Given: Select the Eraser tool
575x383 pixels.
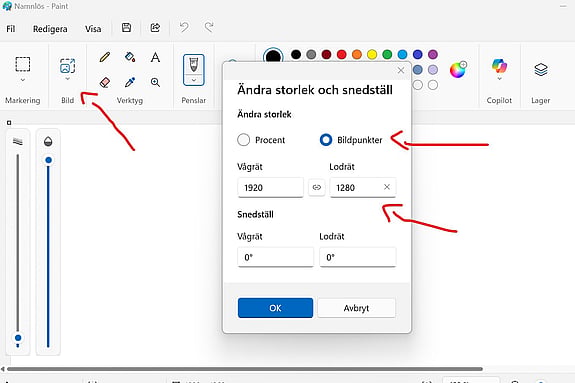Looking at the screenshot, I should [x=105, y=82].
